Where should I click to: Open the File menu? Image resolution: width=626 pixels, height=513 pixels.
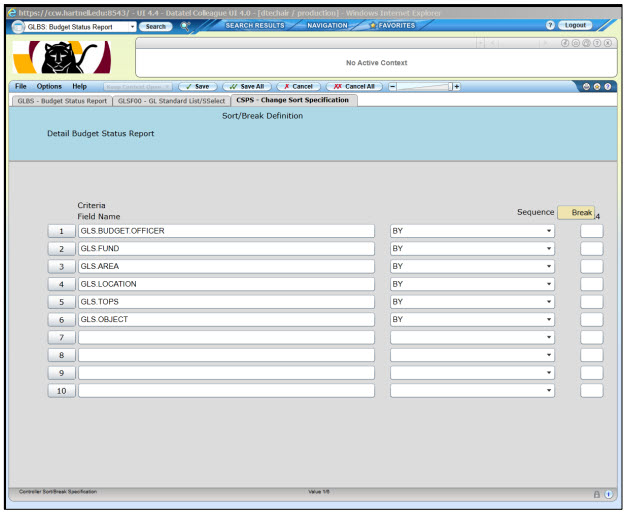[21, 87]
